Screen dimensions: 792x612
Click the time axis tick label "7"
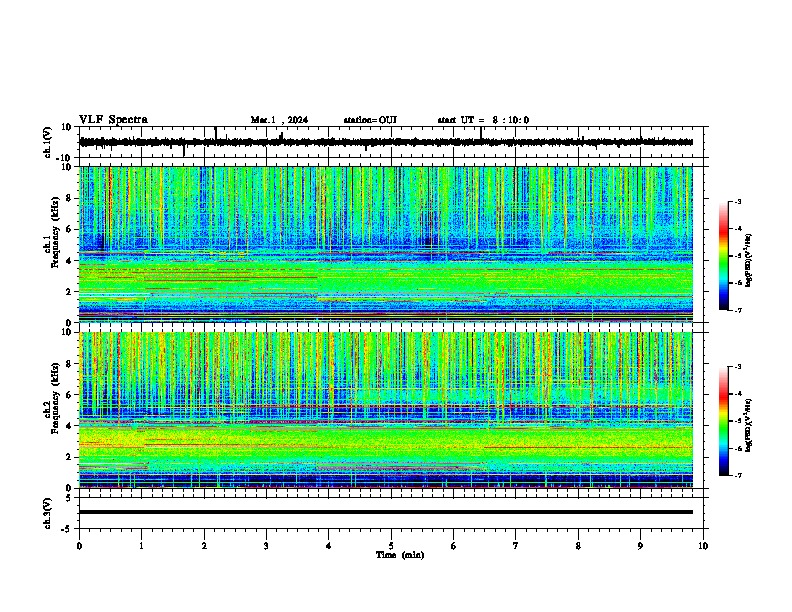tap(516, 546)
